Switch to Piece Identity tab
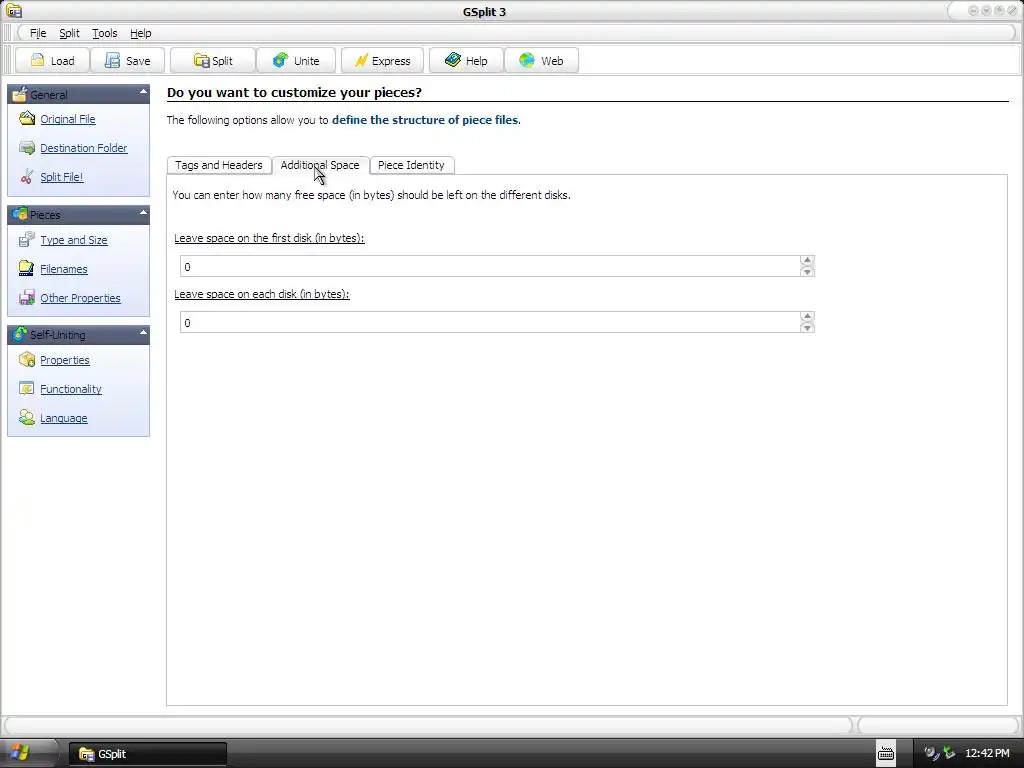1024x768 pixels. (411, 165)
